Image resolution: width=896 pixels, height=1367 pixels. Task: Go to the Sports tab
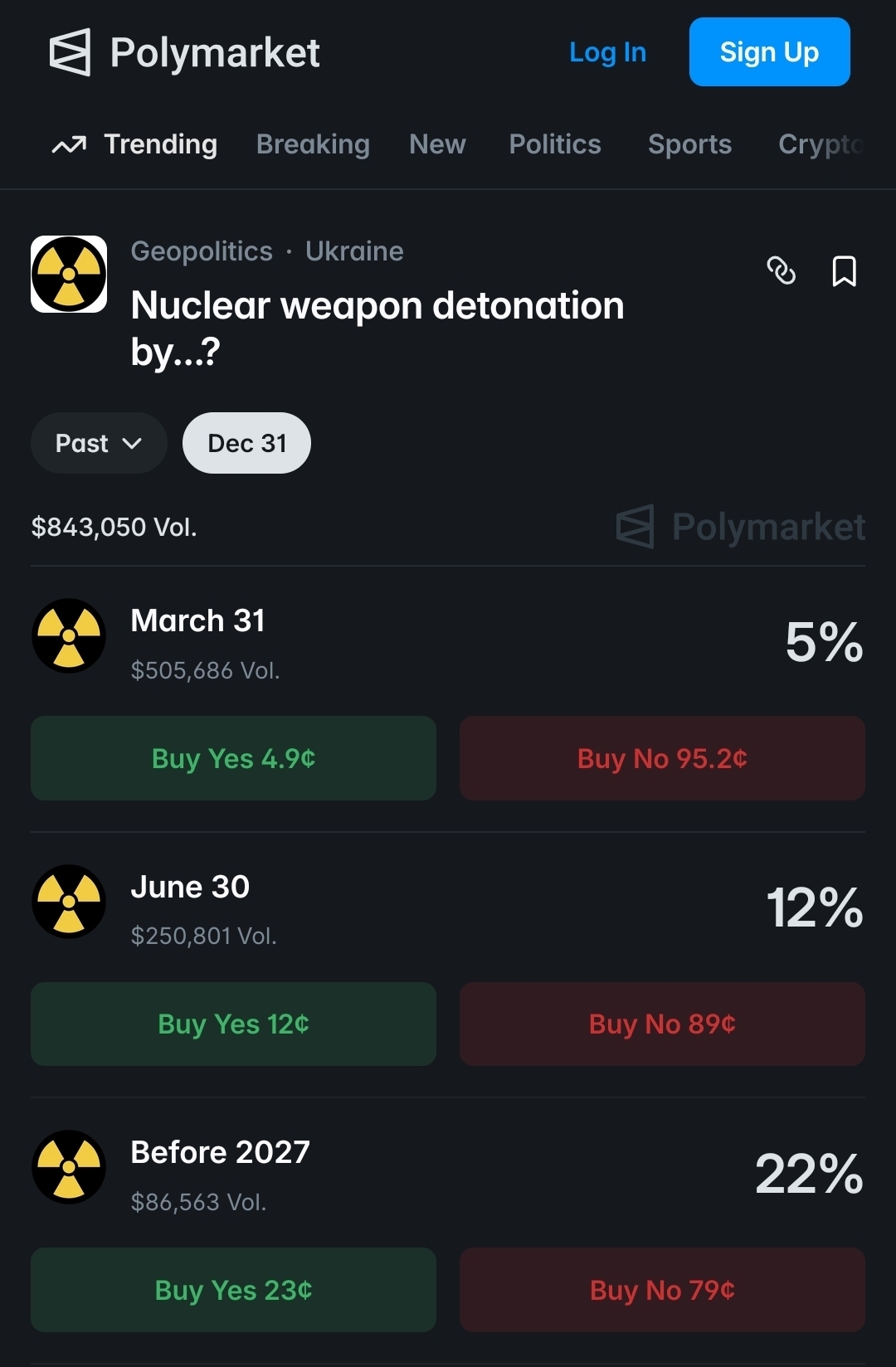coord(689,144)
